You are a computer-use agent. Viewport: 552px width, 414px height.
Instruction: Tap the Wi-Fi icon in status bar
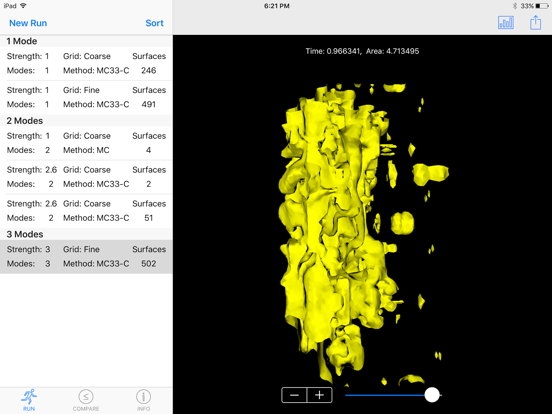(23, 6)
